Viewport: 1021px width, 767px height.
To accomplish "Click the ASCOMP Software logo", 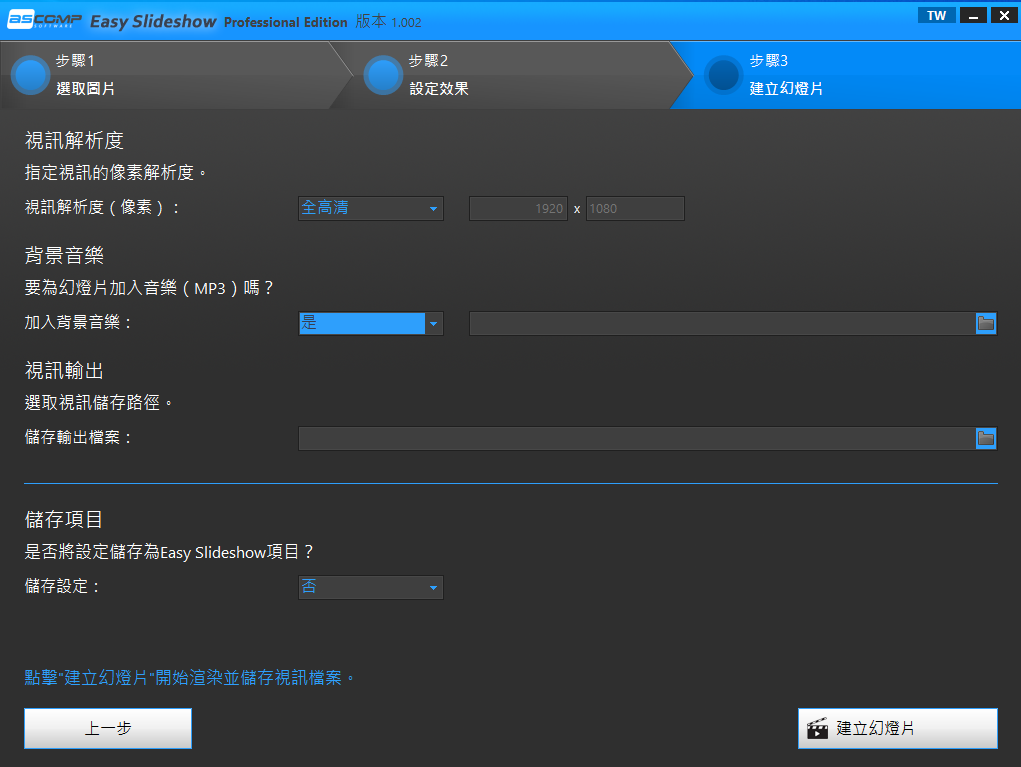I will coord(44,20).
